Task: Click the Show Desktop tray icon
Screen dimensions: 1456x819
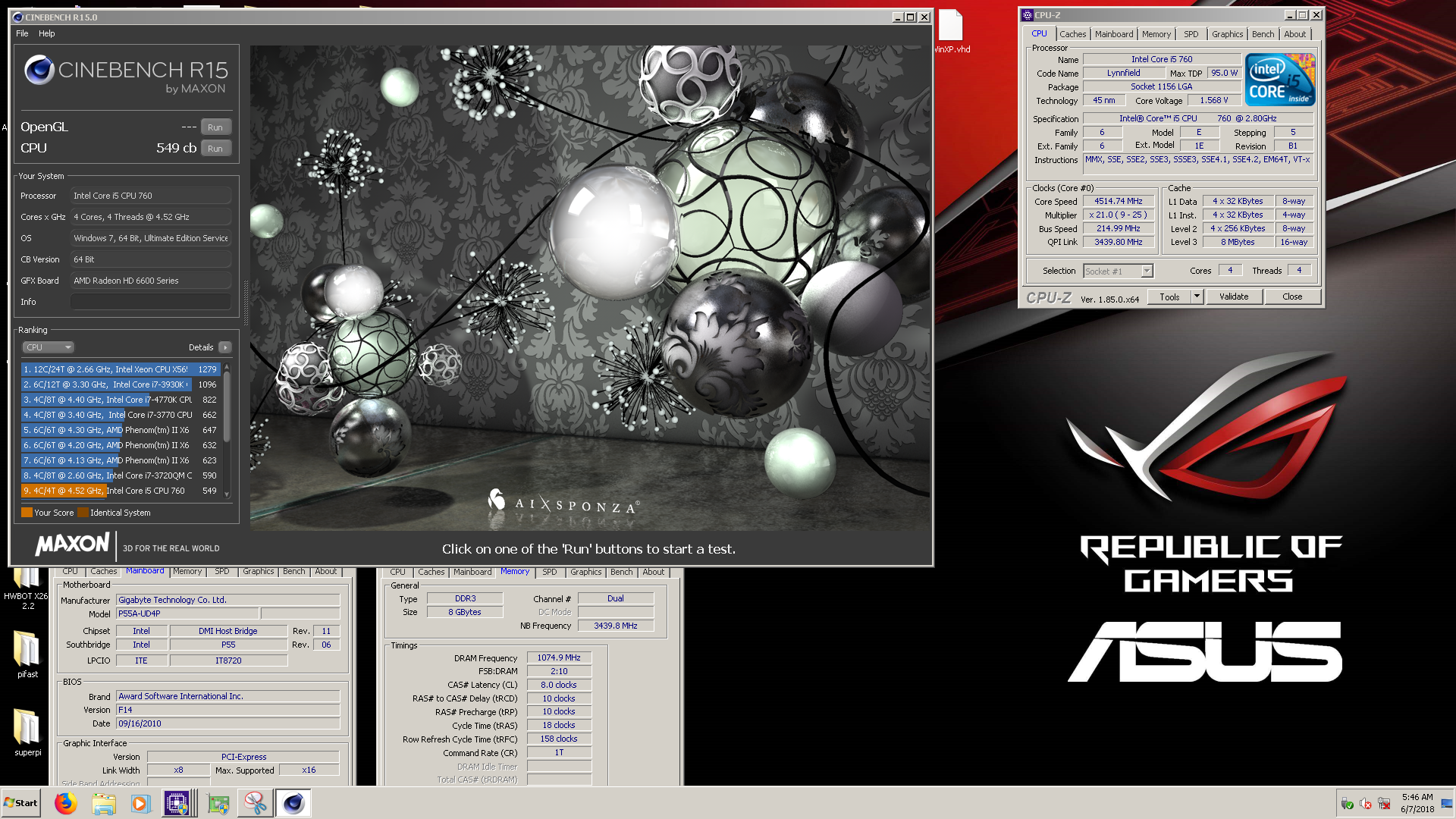Action: coord(1447,803)
